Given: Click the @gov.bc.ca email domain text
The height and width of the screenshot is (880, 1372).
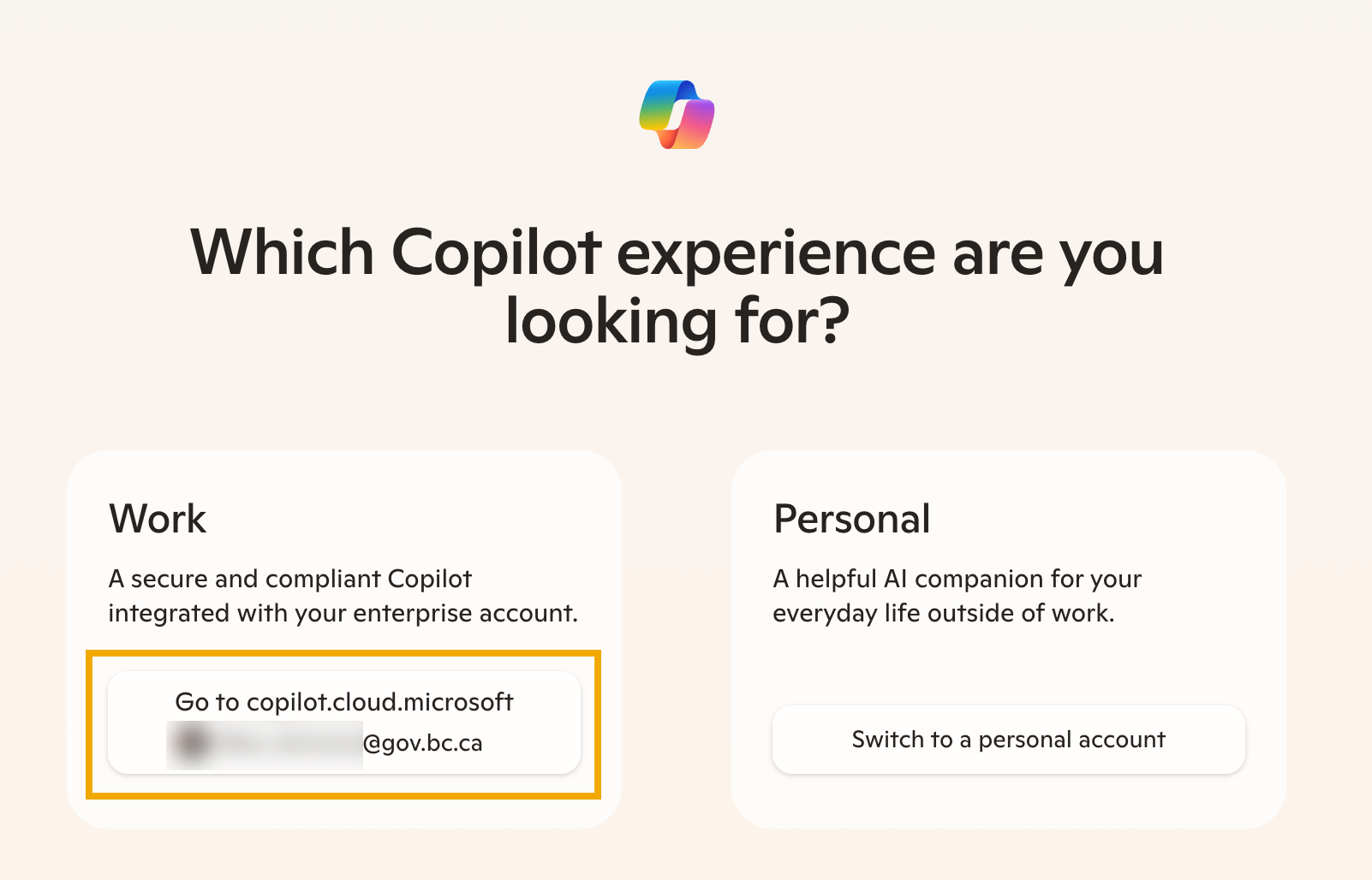Looking at the screenshot, I should (x=423, y=743).
